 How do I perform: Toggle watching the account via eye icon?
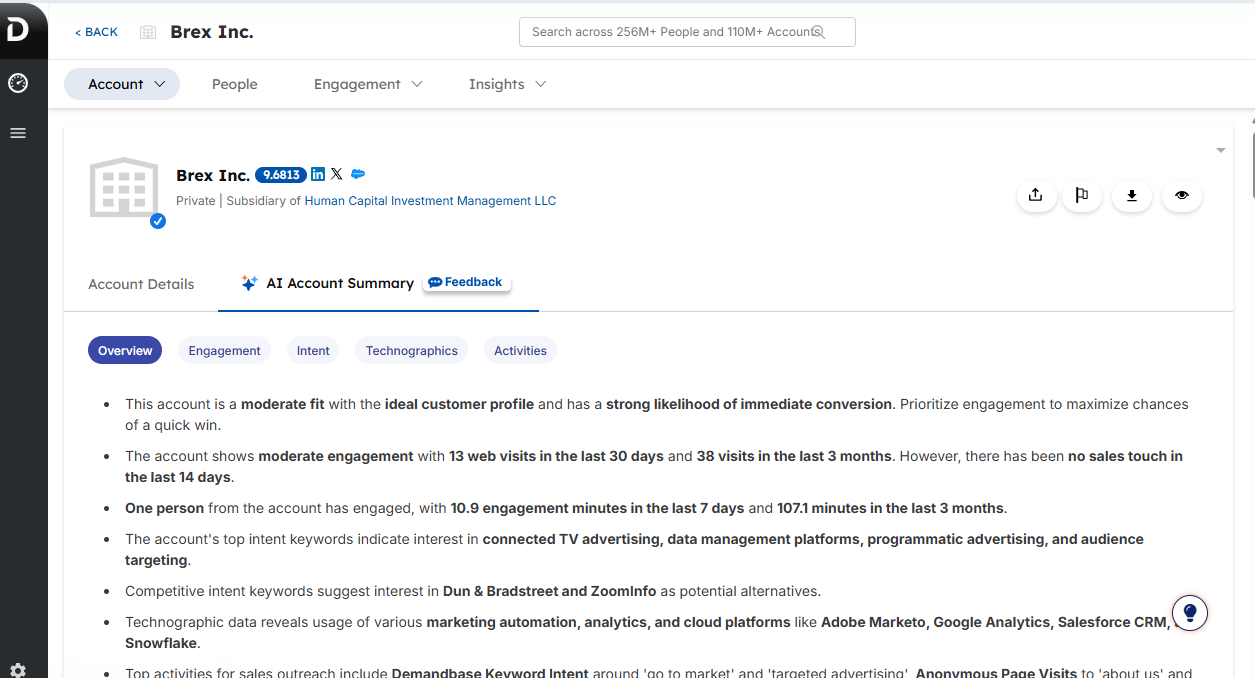click(1181, 196)
